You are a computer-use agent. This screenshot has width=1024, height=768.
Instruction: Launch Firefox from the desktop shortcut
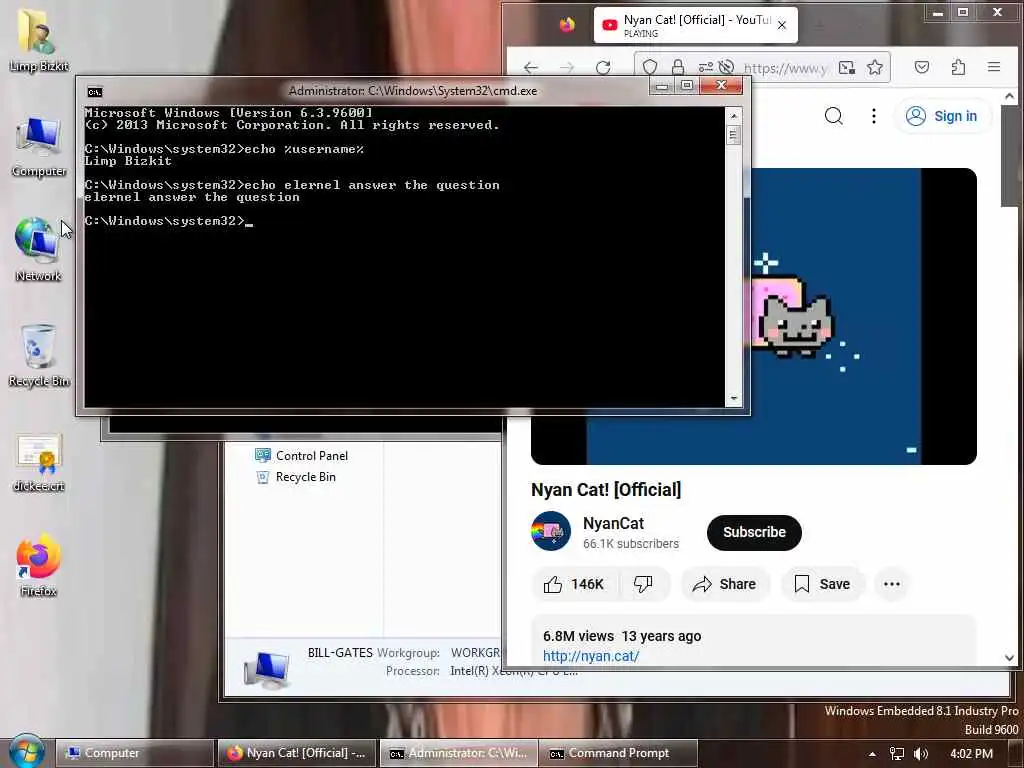coord(39,566)
